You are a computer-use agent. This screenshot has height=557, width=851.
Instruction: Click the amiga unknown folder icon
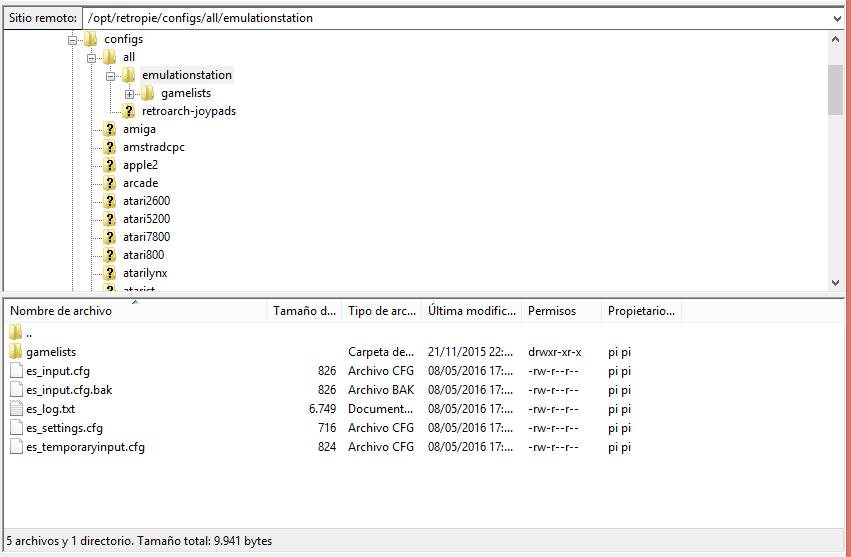click(x=110, y=129)
